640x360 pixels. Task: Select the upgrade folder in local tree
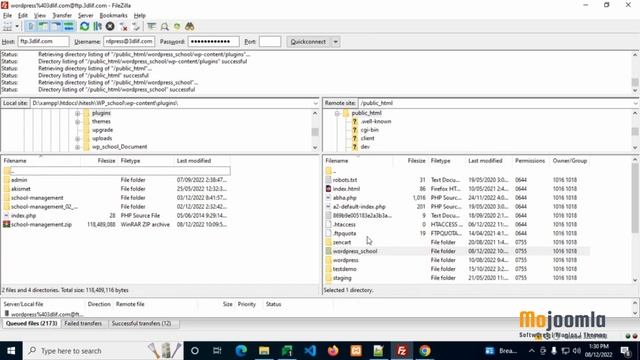(102, 130)
